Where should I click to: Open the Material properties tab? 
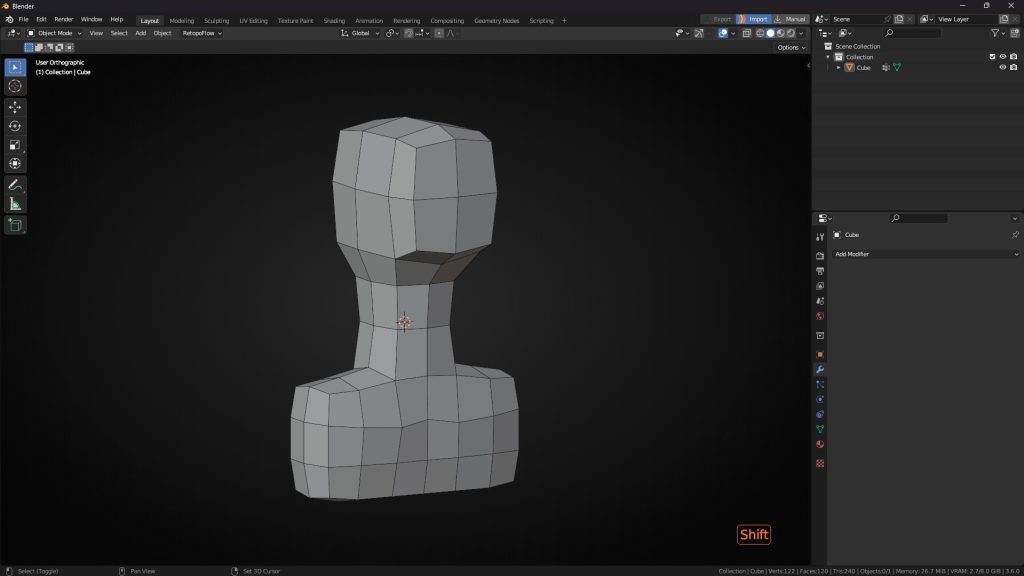point(820,445)
